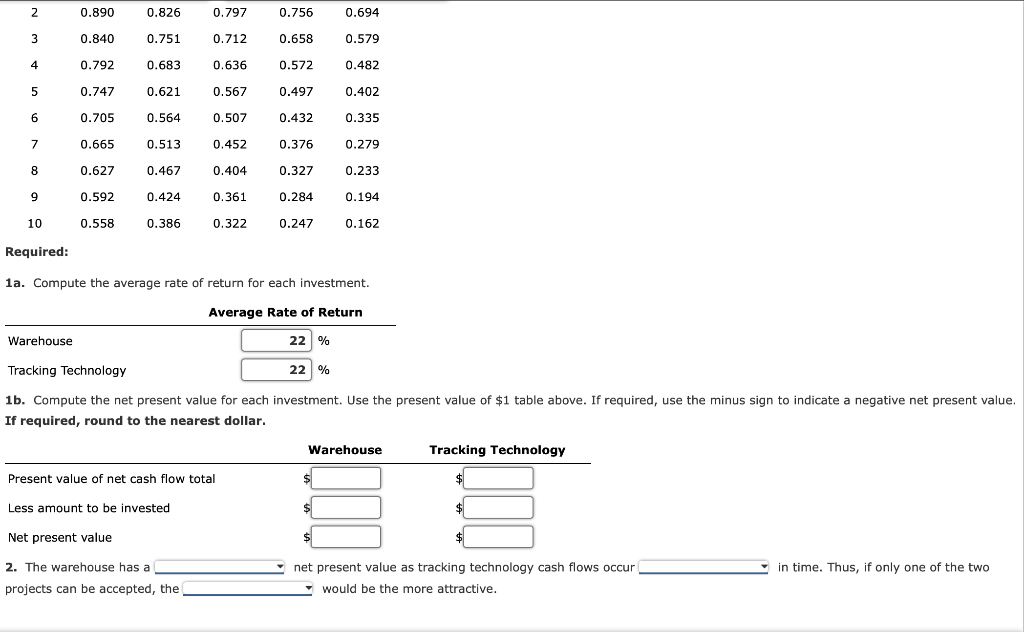Edit the Tracking Technology average rate field
This screenshot has width=1024, height=632.
(275, 369)
